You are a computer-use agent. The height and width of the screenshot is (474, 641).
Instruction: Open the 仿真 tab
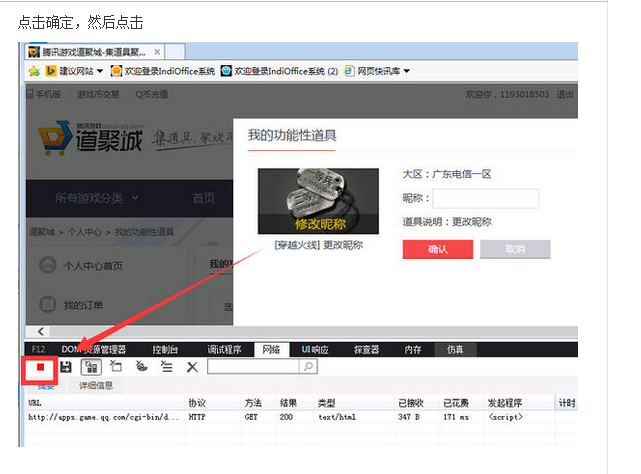click(x=455, y=350)
